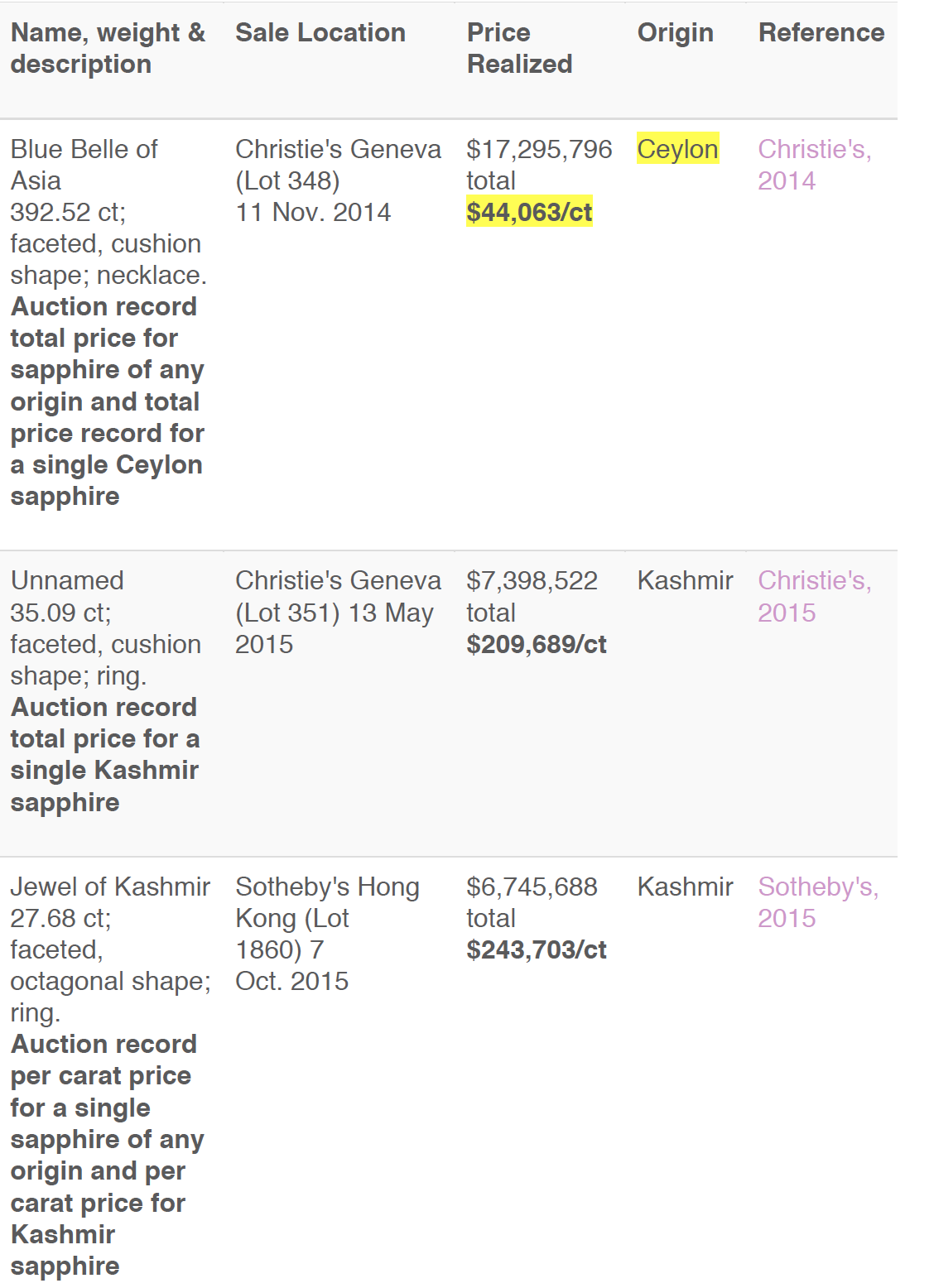
Task: Open the Sotheby's, 2015 reference link
Action: pos(817,902)
